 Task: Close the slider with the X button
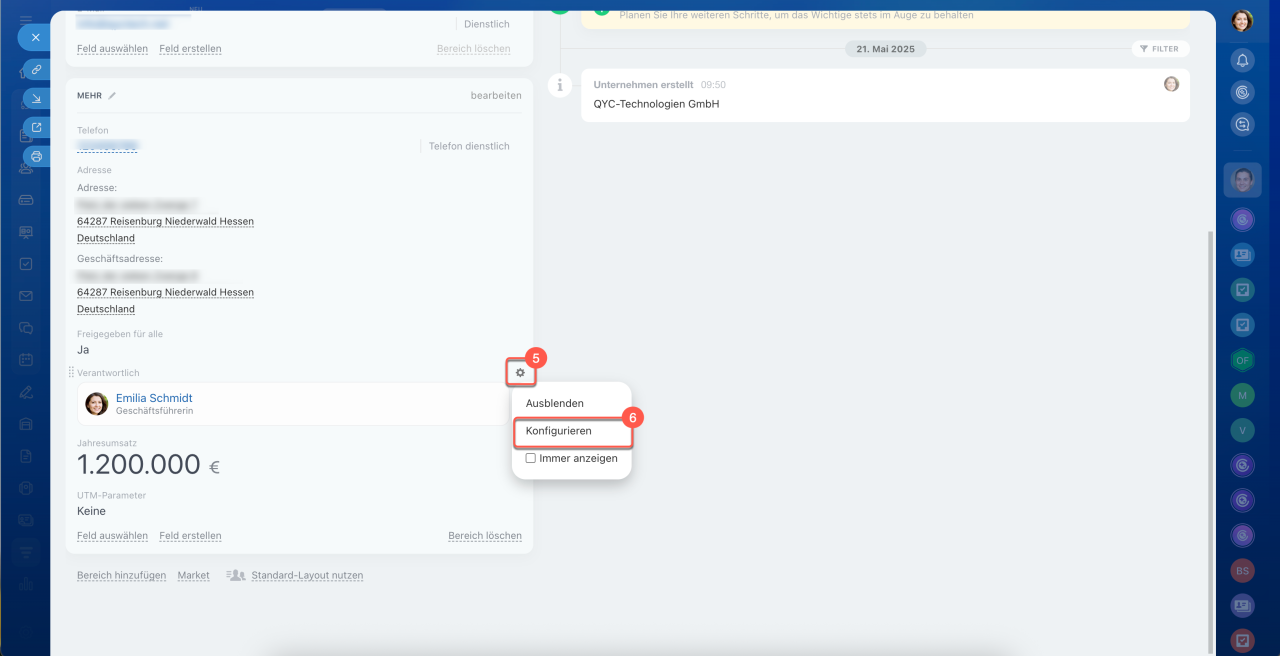click(35, 37)
